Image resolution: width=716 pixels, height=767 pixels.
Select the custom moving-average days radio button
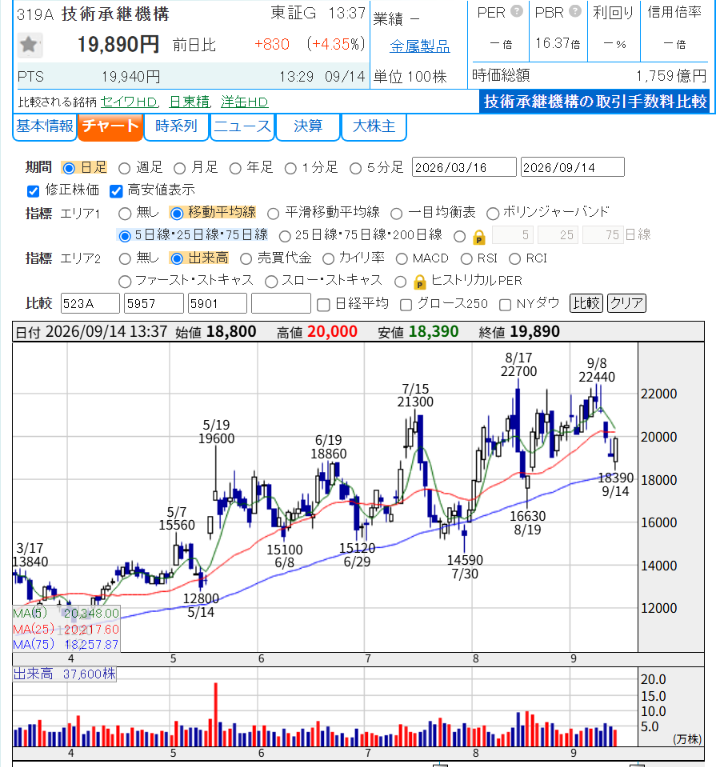tap(459, 236)
